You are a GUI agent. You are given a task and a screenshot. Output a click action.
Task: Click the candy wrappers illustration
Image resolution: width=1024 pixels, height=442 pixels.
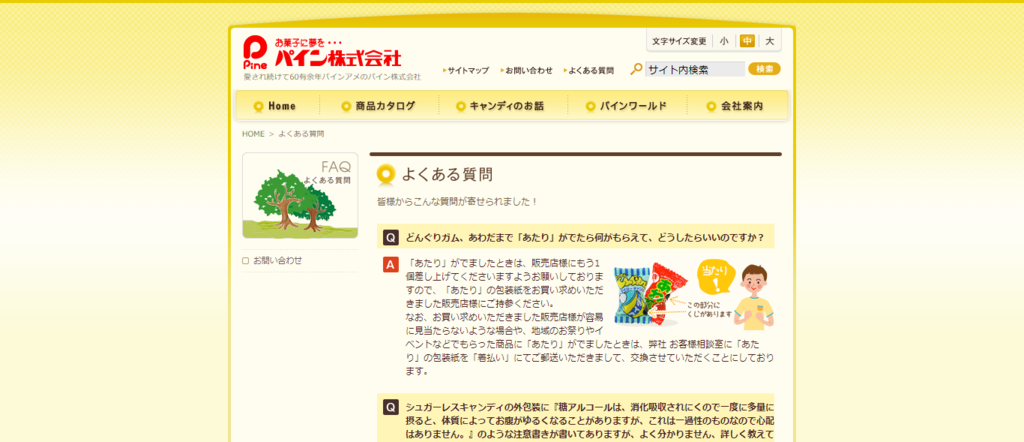click(x=651, y=294)
